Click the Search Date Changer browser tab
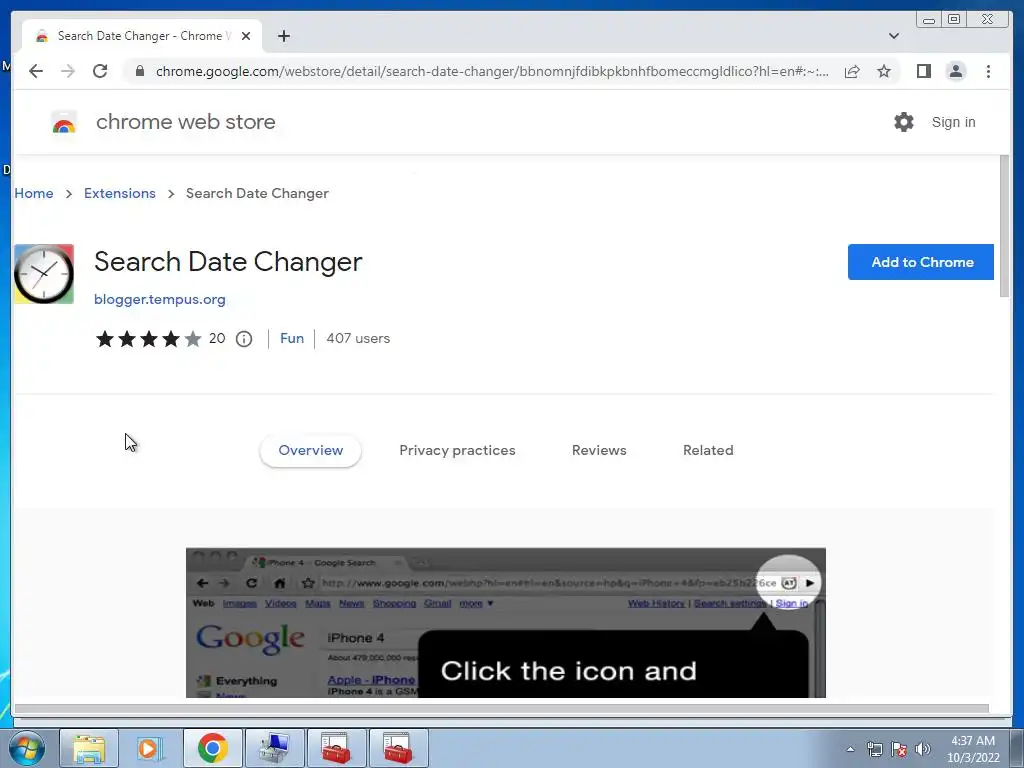 [142, 36]
